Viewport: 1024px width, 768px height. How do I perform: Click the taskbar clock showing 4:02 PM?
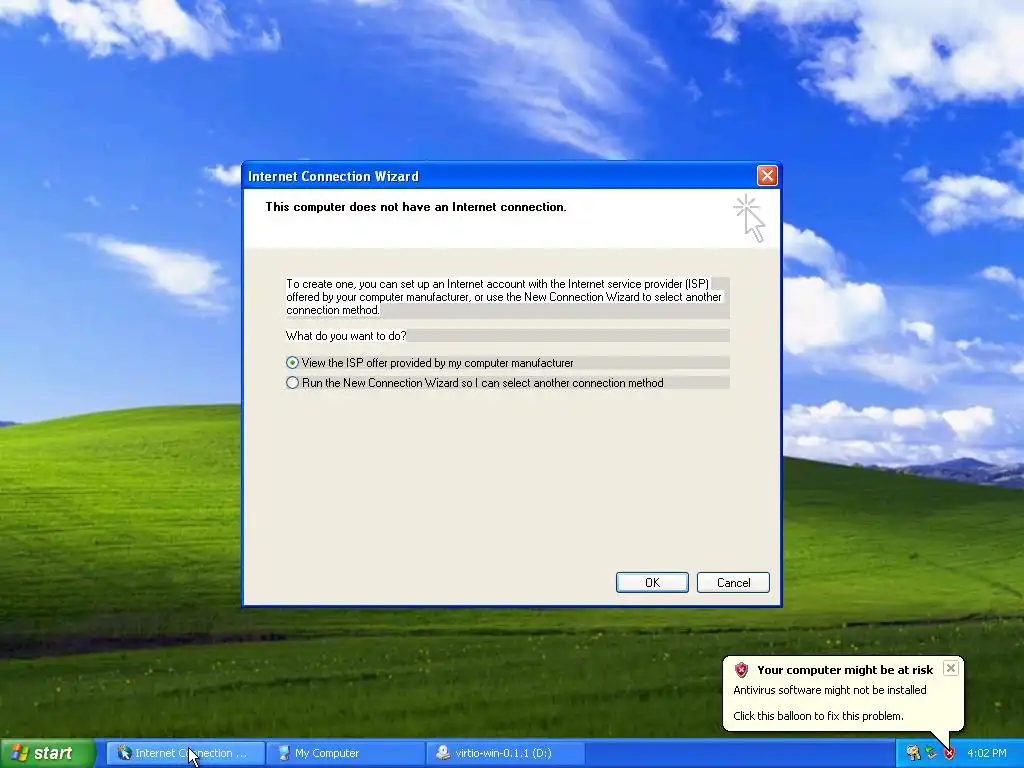pyautogui.click(x=986, y=754)
